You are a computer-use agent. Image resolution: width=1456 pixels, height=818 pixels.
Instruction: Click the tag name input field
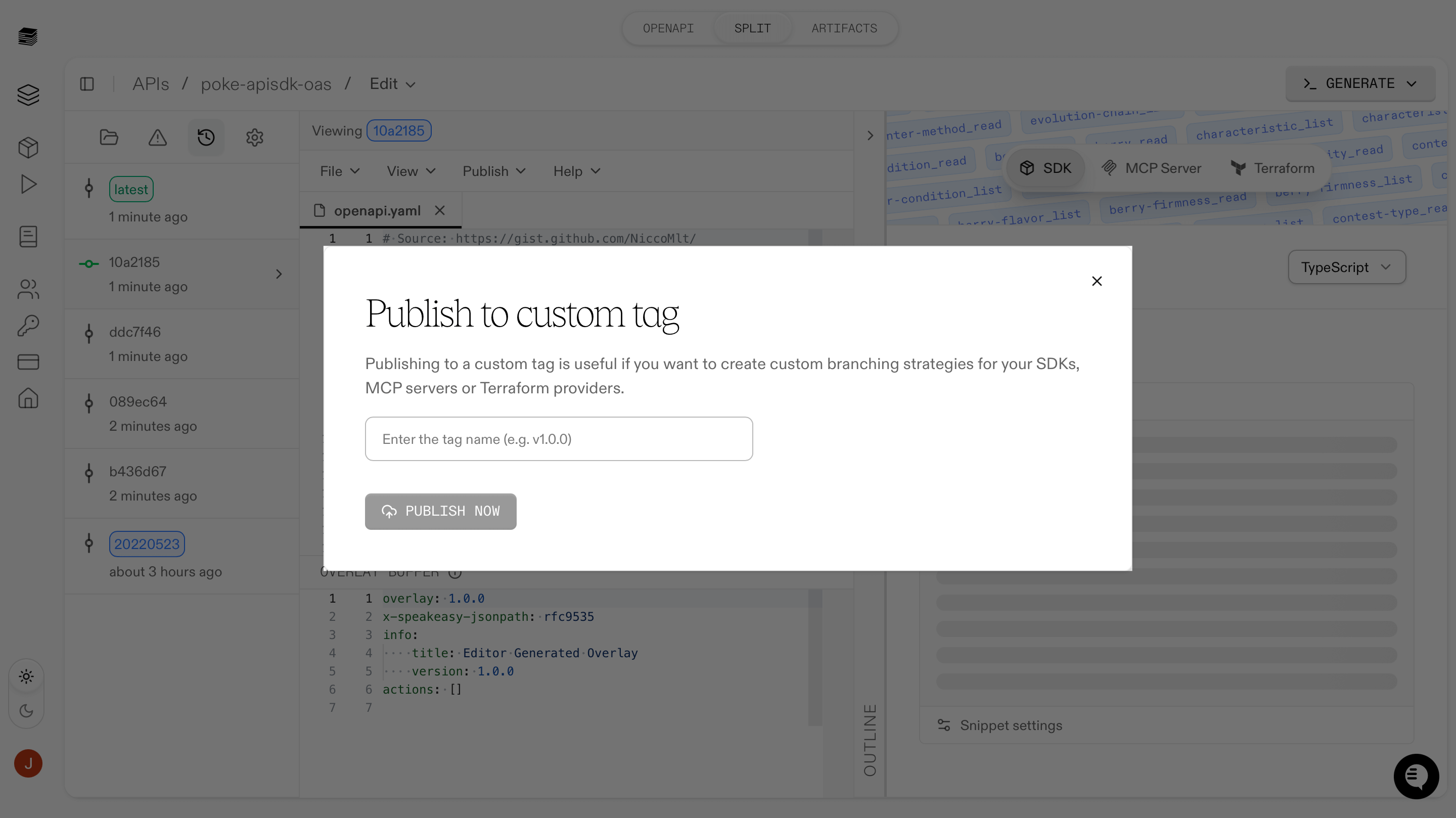(559, 439)
